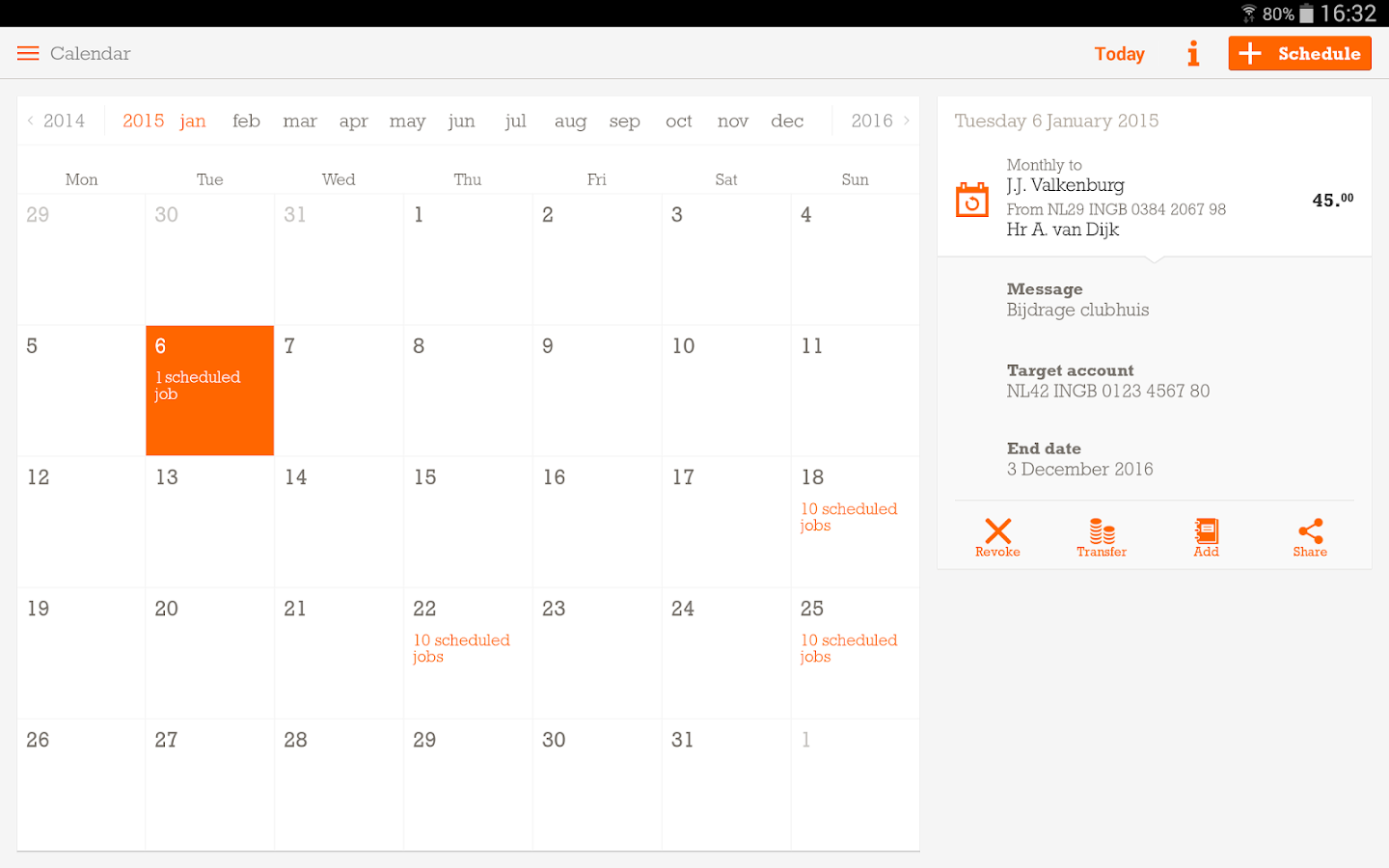
Task: Click target account NL42 INGB 0123 4567 80
Action: tap(1108, 391)
